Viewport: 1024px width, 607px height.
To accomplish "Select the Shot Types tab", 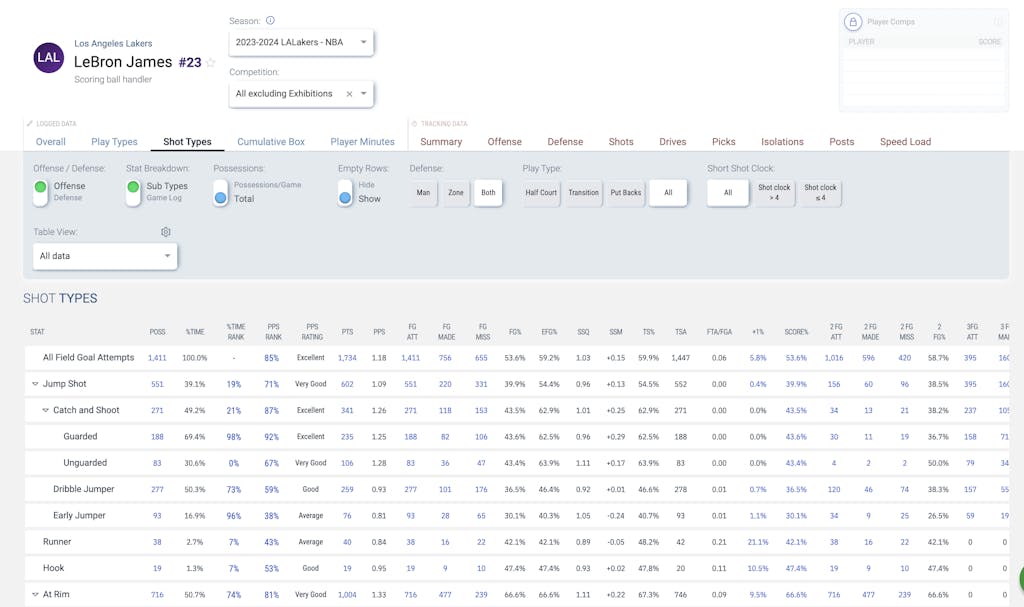I will click(187, 142).
